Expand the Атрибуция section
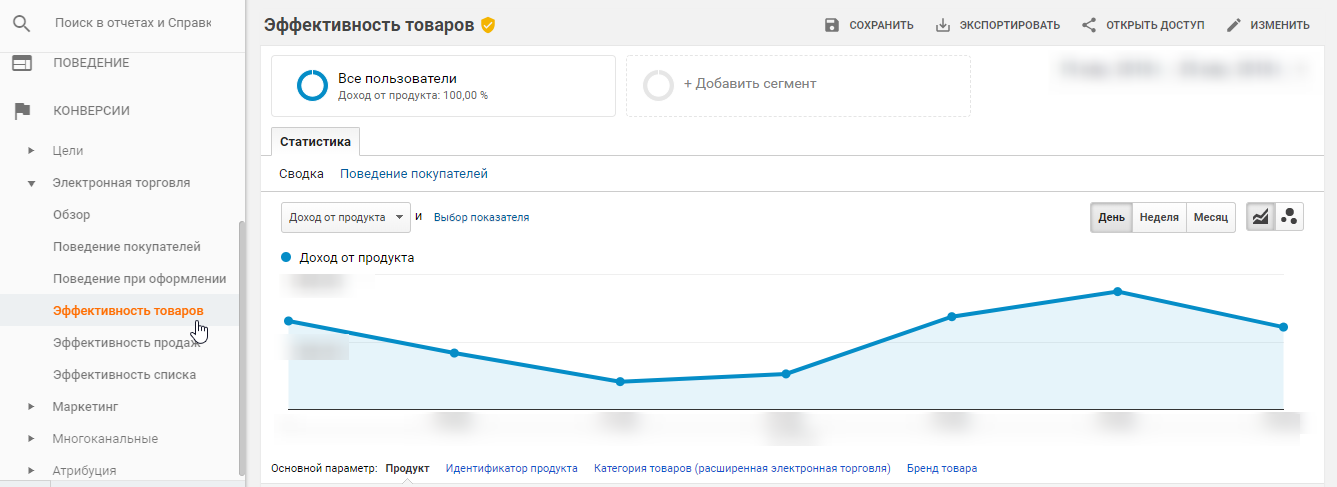This screenshot has height=487, width=1337. pos(31,471)
